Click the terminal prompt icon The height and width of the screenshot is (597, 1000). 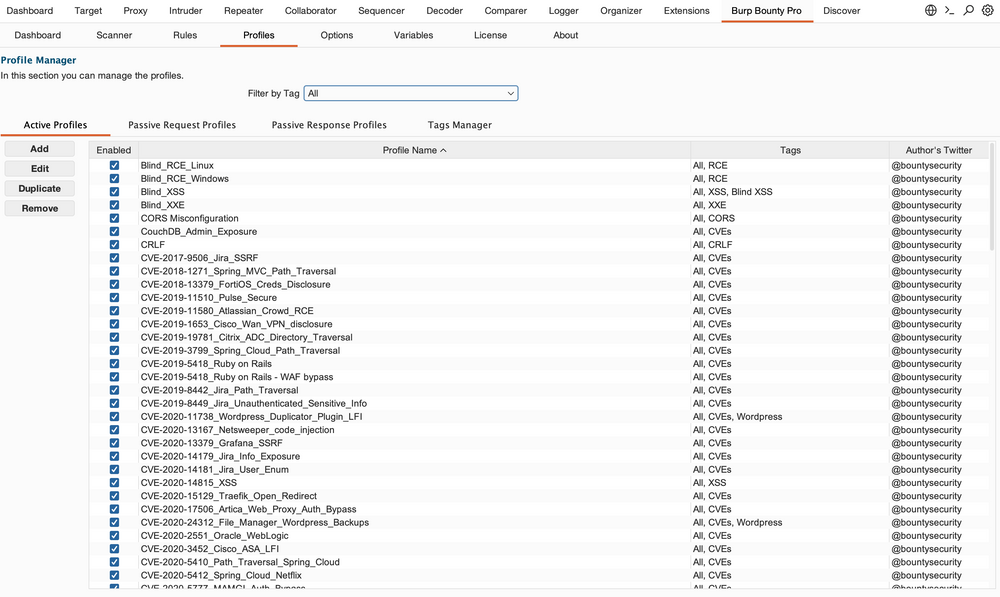[950, 10]
